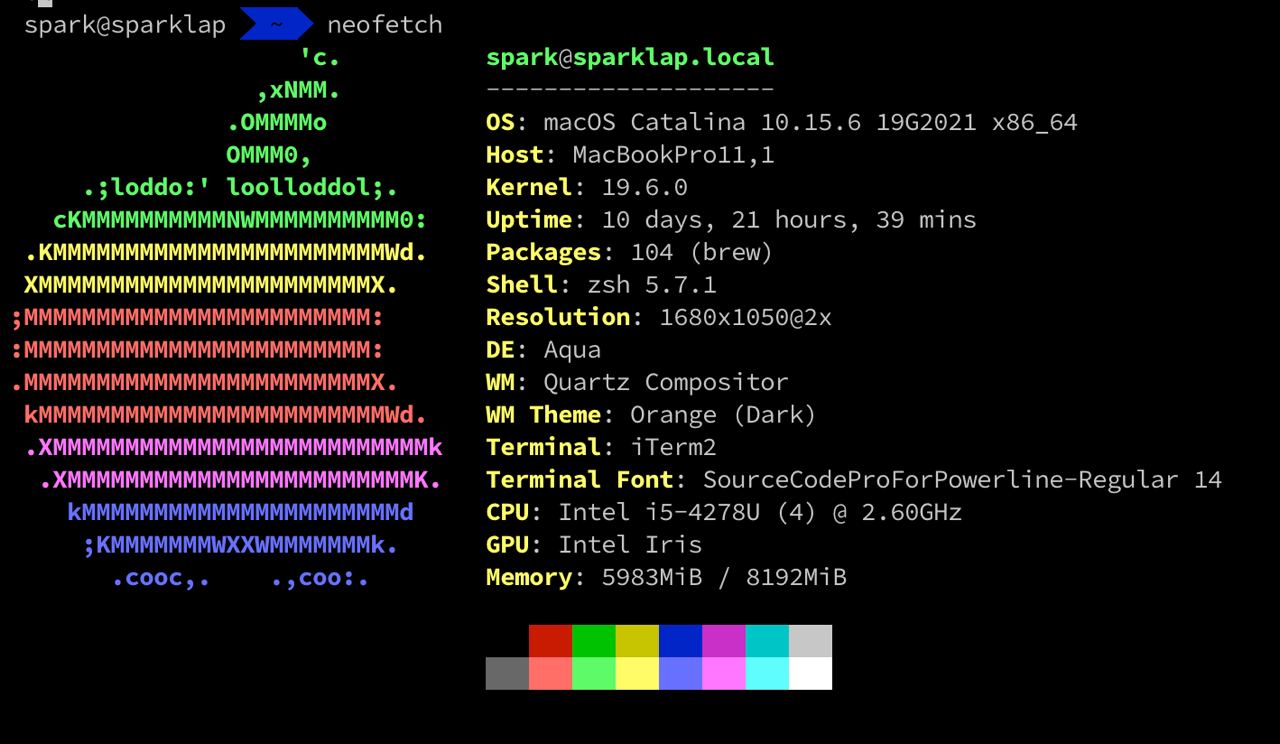Click the light blue periwinkle block
Screen dimensions: 1280x744
click(x=680, y=673)
